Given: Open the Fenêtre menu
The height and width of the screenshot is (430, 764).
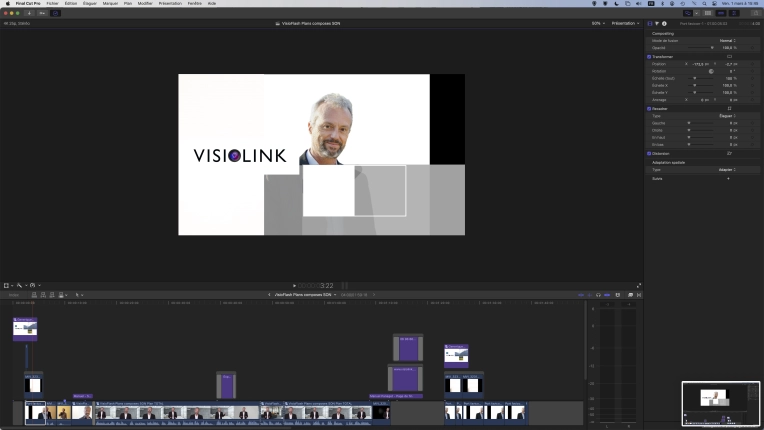Looking at the screenshot, I should [194, 3].
